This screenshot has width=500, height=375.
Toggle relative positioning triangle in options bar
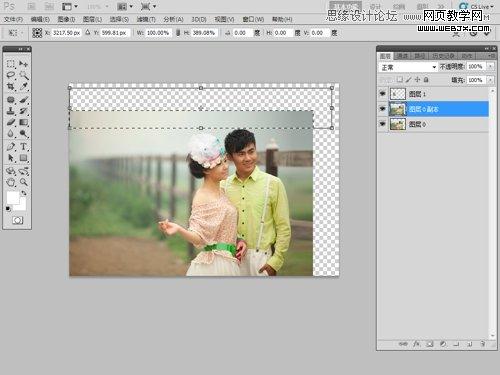click(87, 33)
